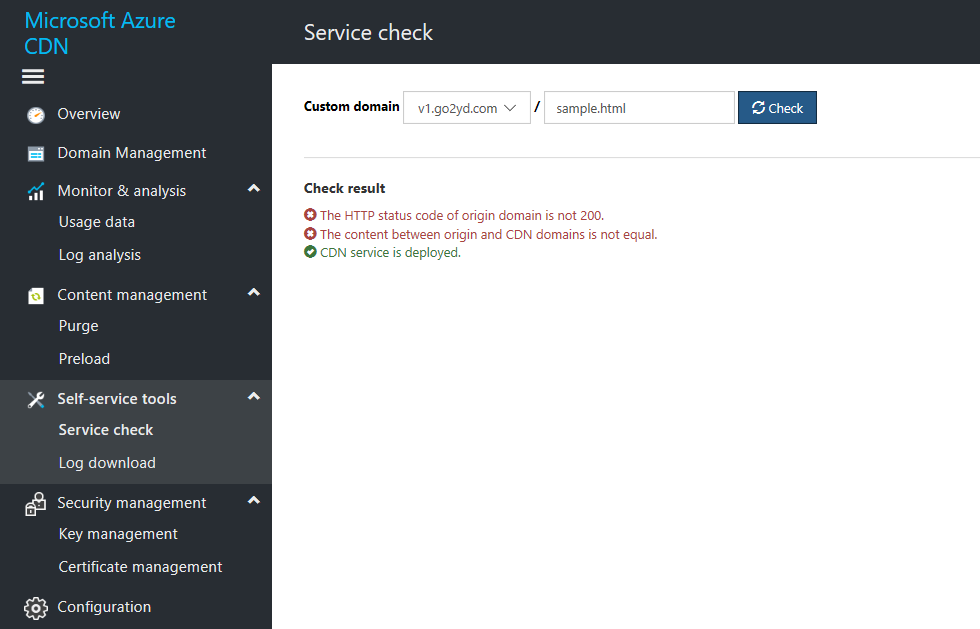Open the custom domain v1.go2yd.com dropdown
The width and height of the screenshot is (980, 629).
(467, 108)
